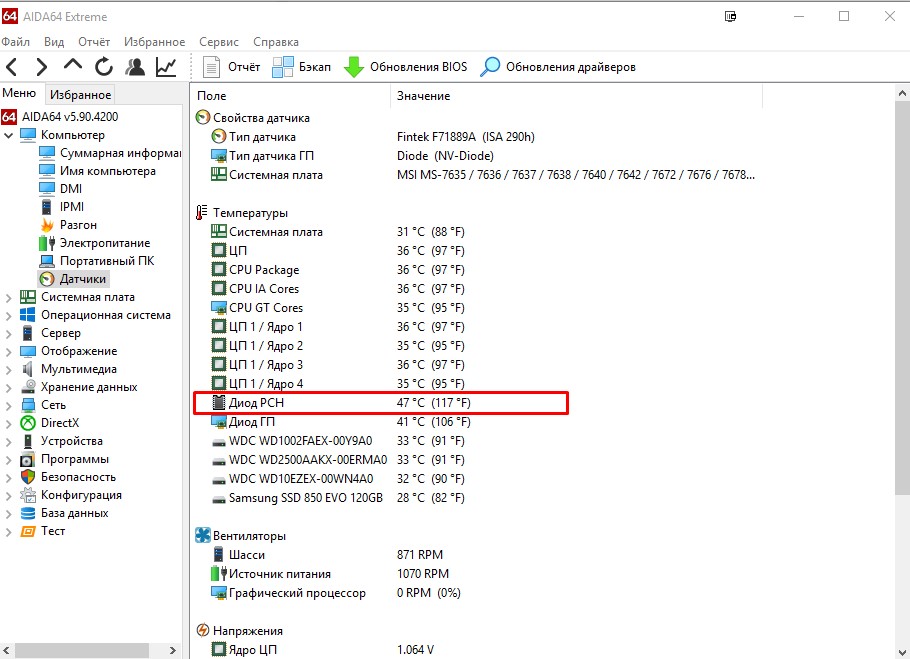Click the Портативный ПК laptop icon
The height and width of the screenshot is (659, 910).
click(47, 261)
